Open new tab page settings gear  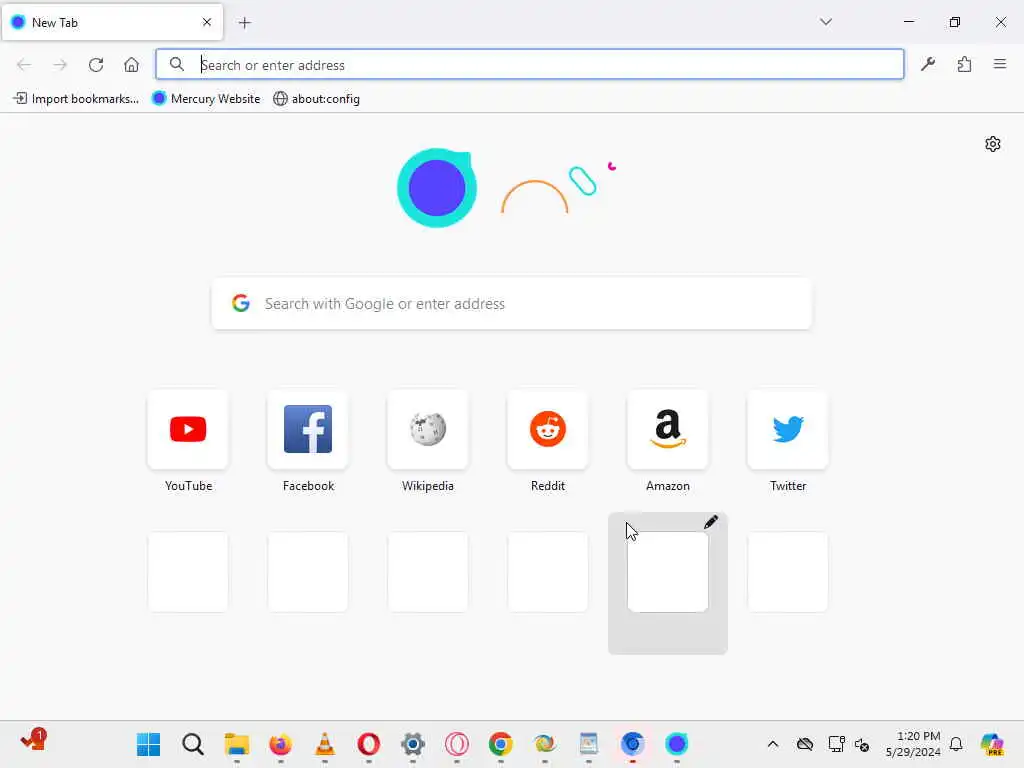(993, 144)
